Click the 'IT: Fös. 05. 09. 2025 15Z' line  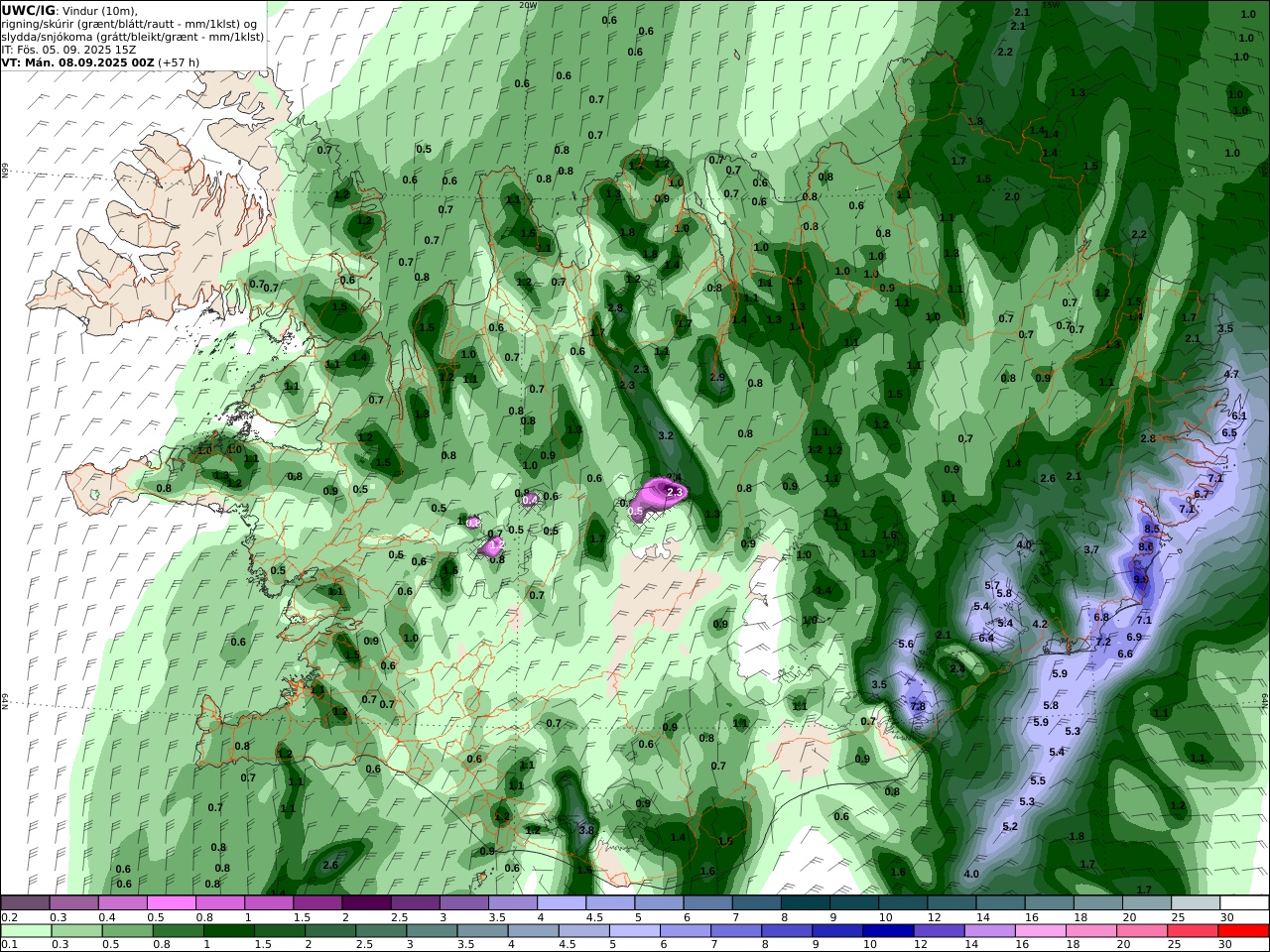[x=68, y=49]
